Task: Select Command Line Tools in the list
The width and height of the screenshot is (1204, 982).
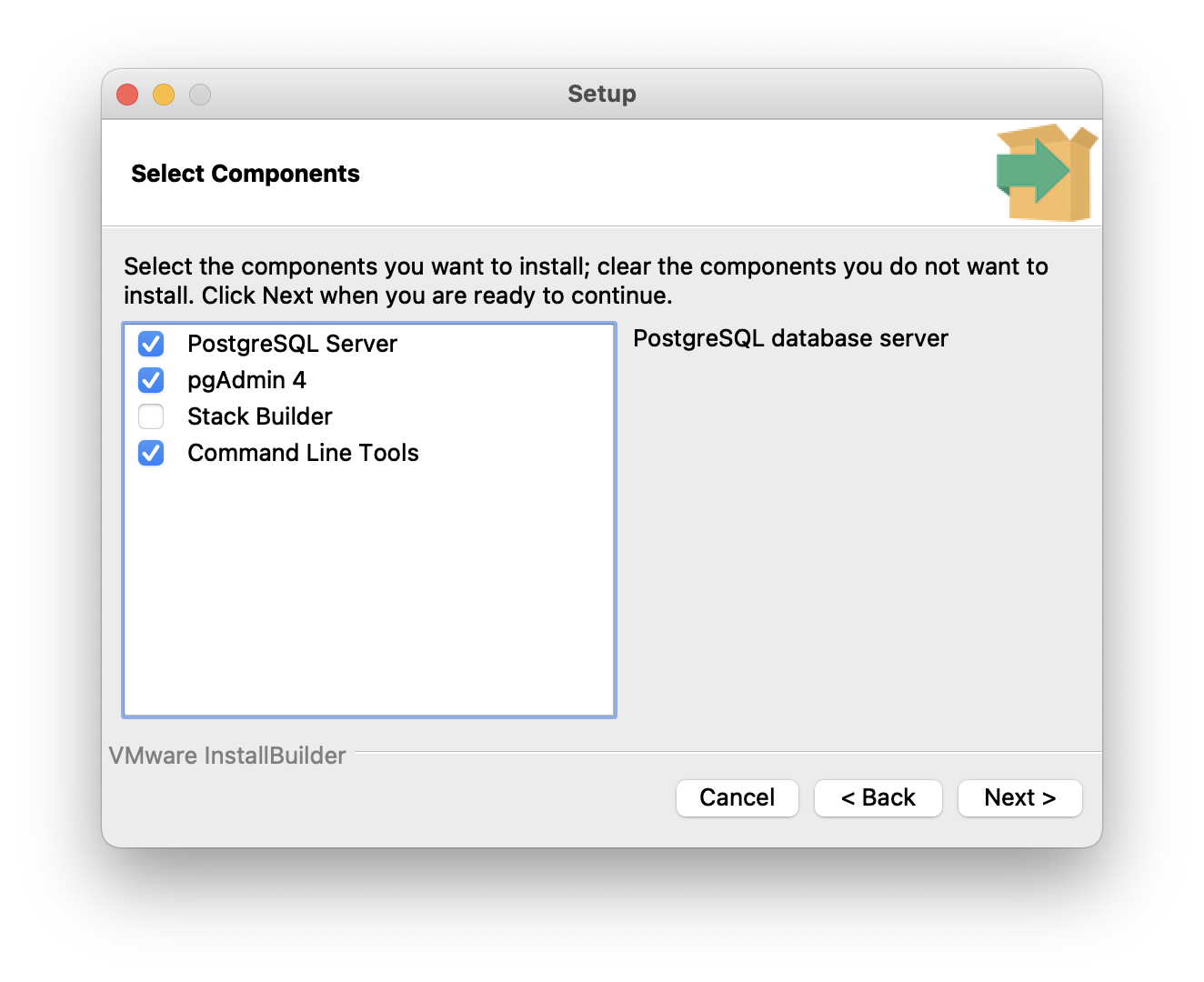Action: (x=303, y=453)
